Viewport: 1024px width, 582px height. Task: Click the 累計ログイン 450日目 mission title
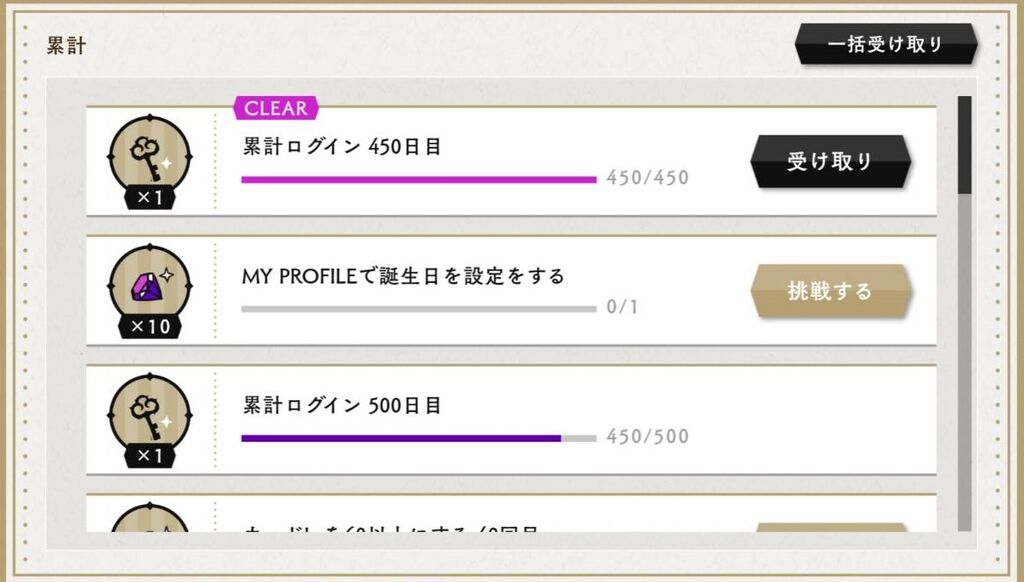pos(342,146)
